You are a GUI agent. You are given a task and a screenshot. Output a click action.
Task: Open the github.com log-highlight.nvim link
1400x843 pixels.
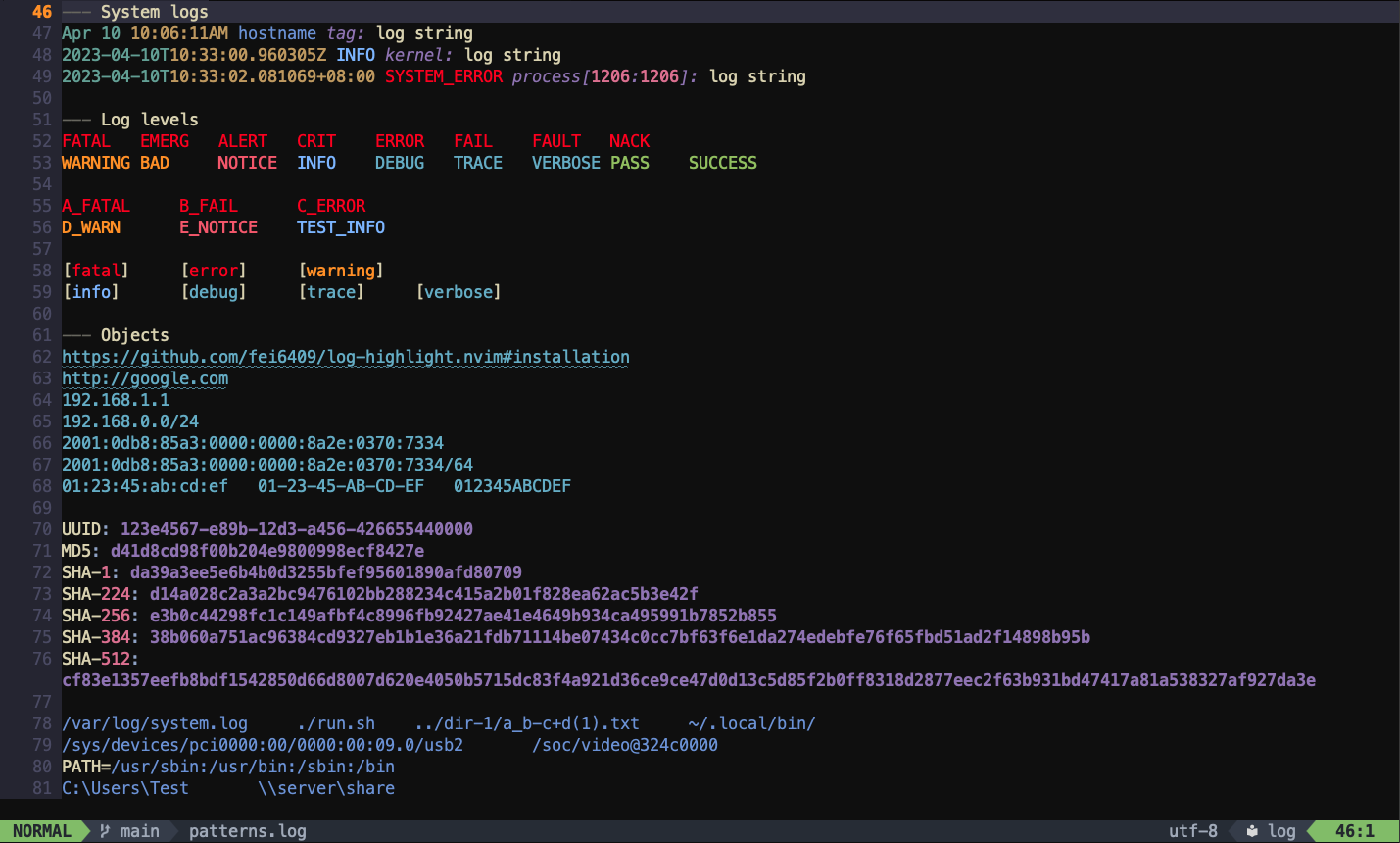click(x=346, y=357)
